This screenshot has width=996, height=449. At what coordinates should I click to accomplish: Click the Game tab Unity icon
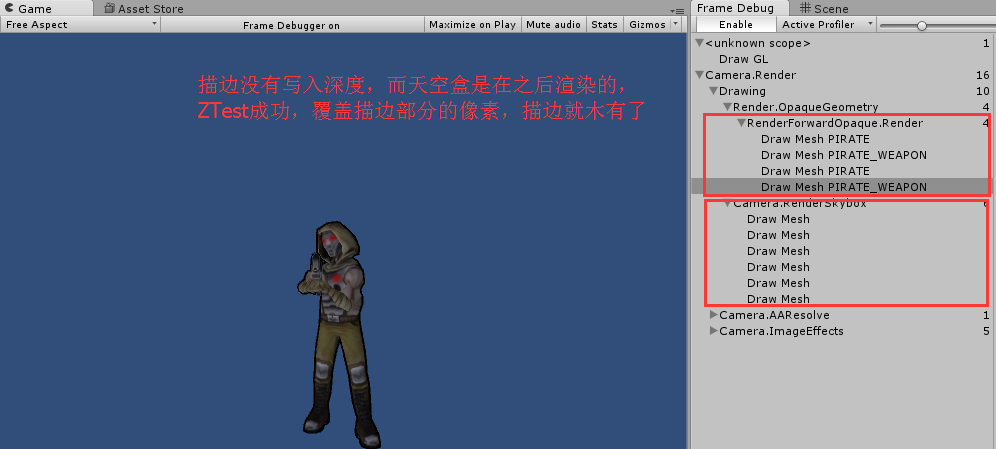pyautogui.click(x=9, y=8)
